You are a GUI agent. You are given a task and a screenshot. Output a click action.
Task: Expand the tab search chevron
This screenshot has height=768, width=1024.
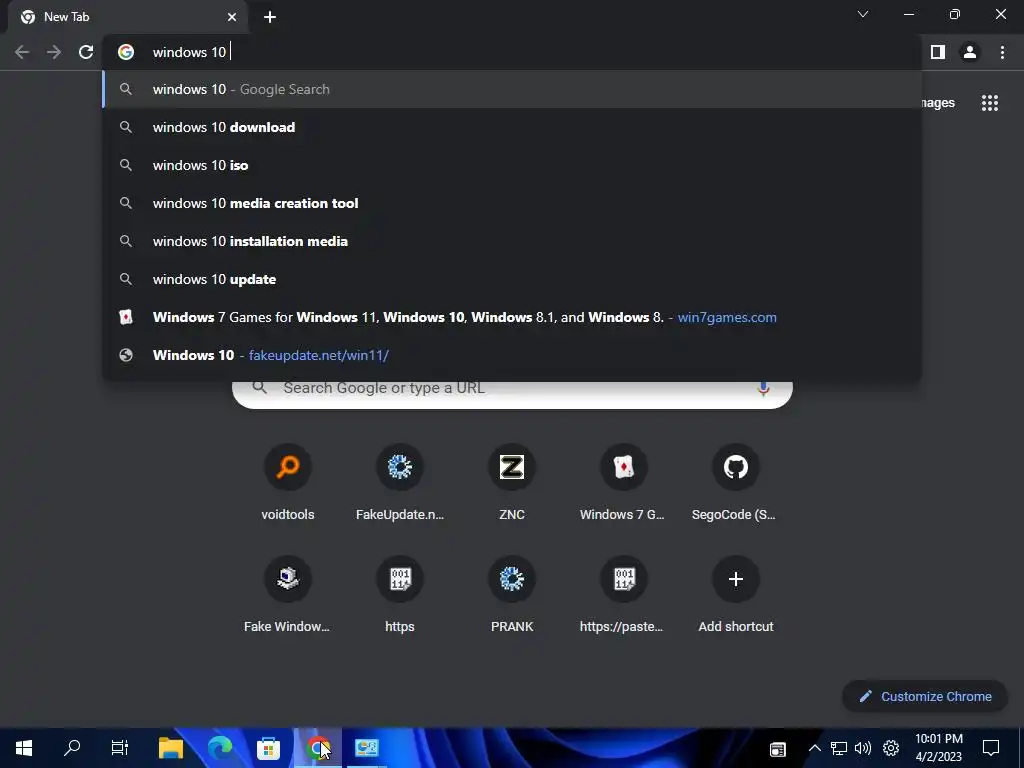click(x=863, y=14)
